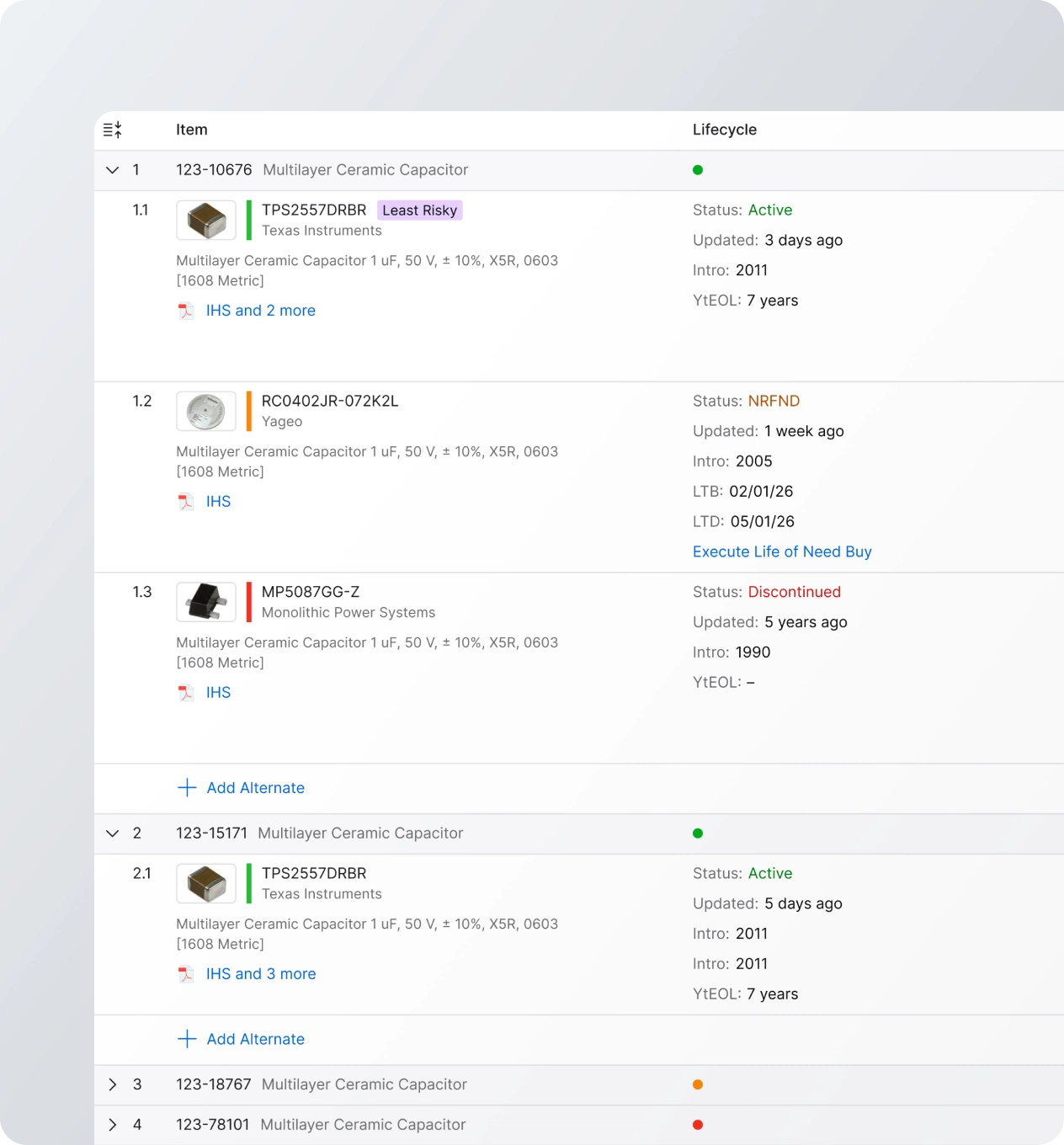Select part number TPS2557DRBR in row 1.1
This screenshot has width=1064, height=1145.
click(x=314, y=210)
